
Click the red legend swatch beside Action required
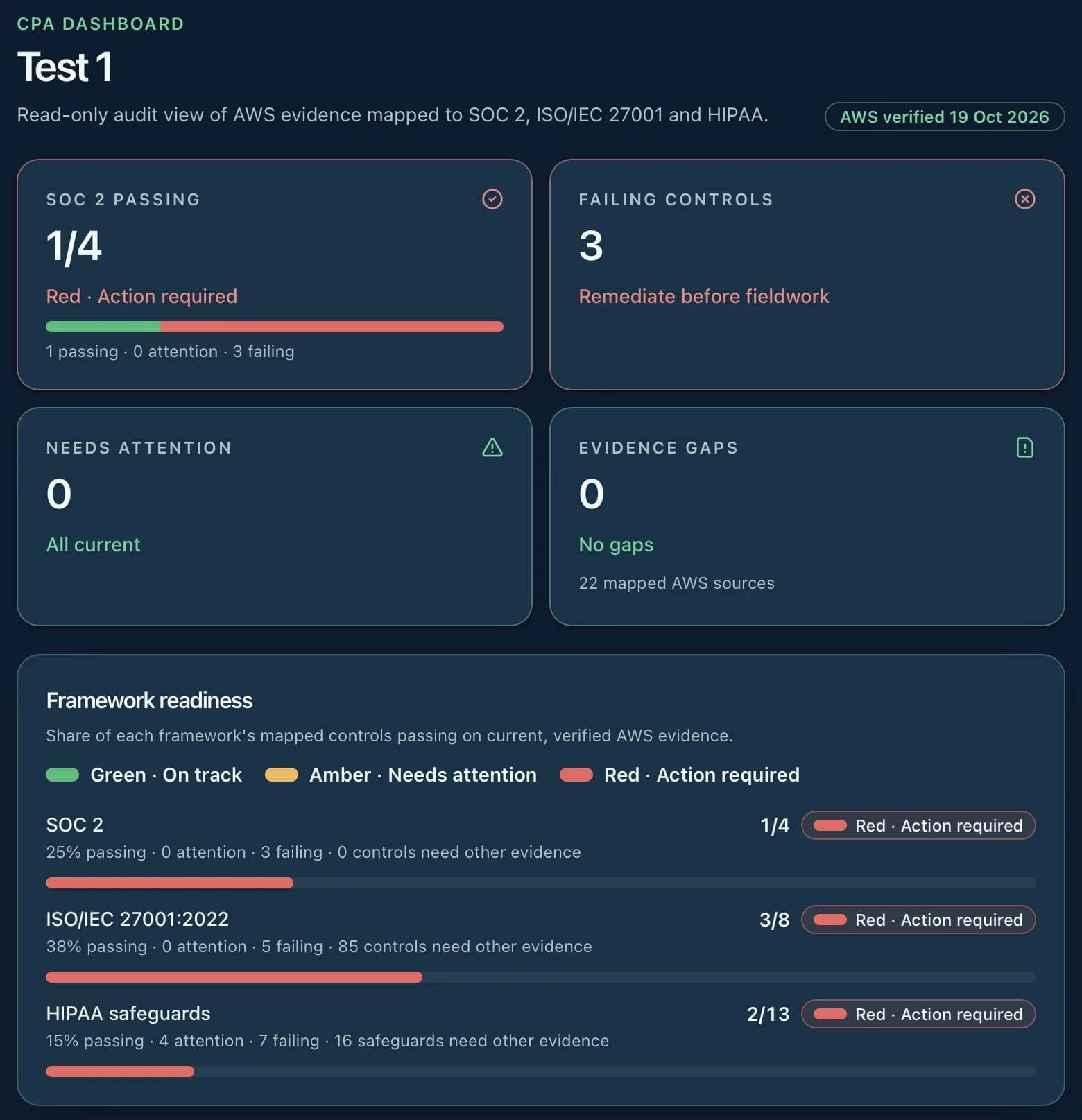pyautogui.click(x=576, y=775)
